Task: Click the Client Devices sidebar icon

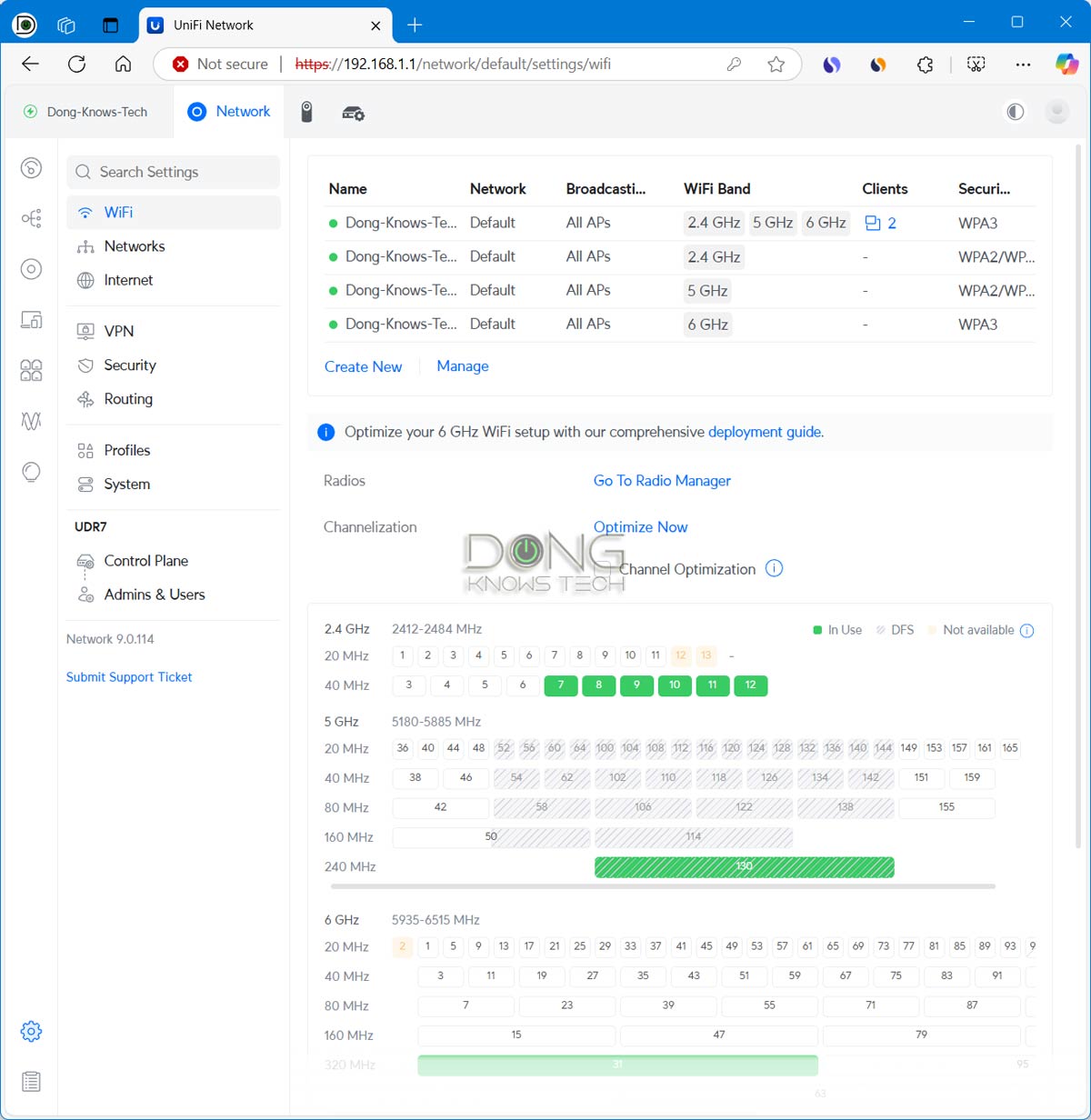Action: (31, 319)
